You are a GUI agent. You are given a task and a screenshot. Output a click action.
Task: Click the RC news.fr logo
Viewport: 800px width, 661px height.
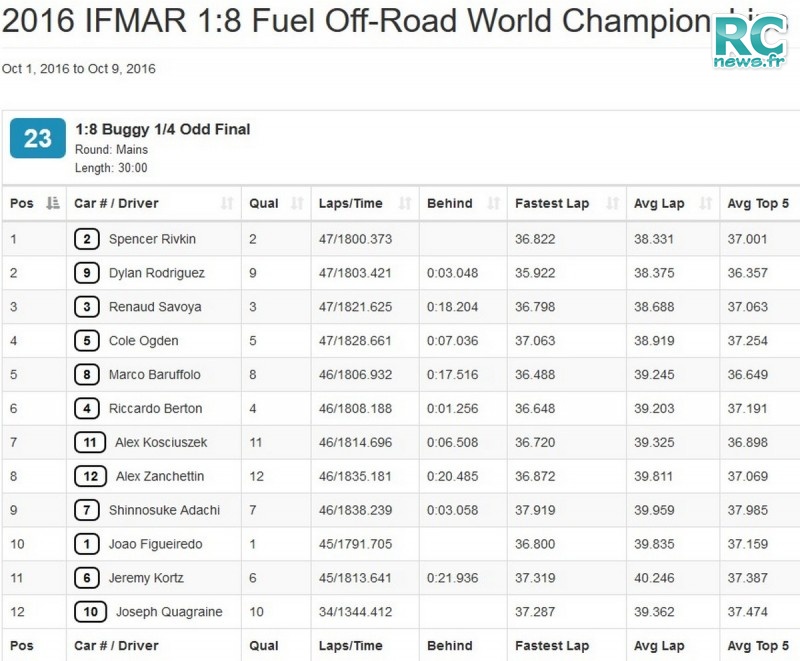click(749, 41)
